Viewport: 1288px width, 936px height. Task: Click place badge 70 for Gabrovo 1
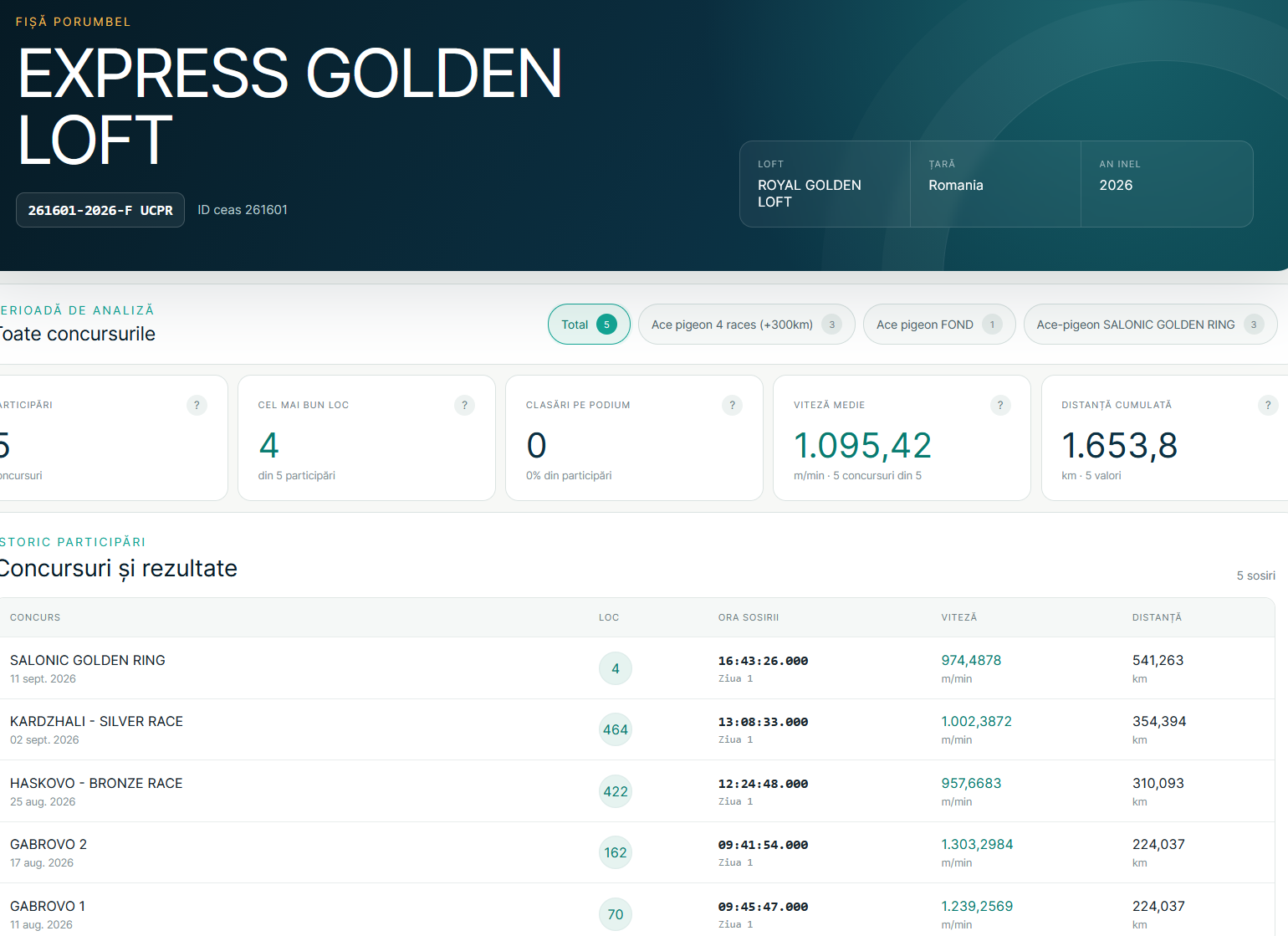click(x=616, y=914)
